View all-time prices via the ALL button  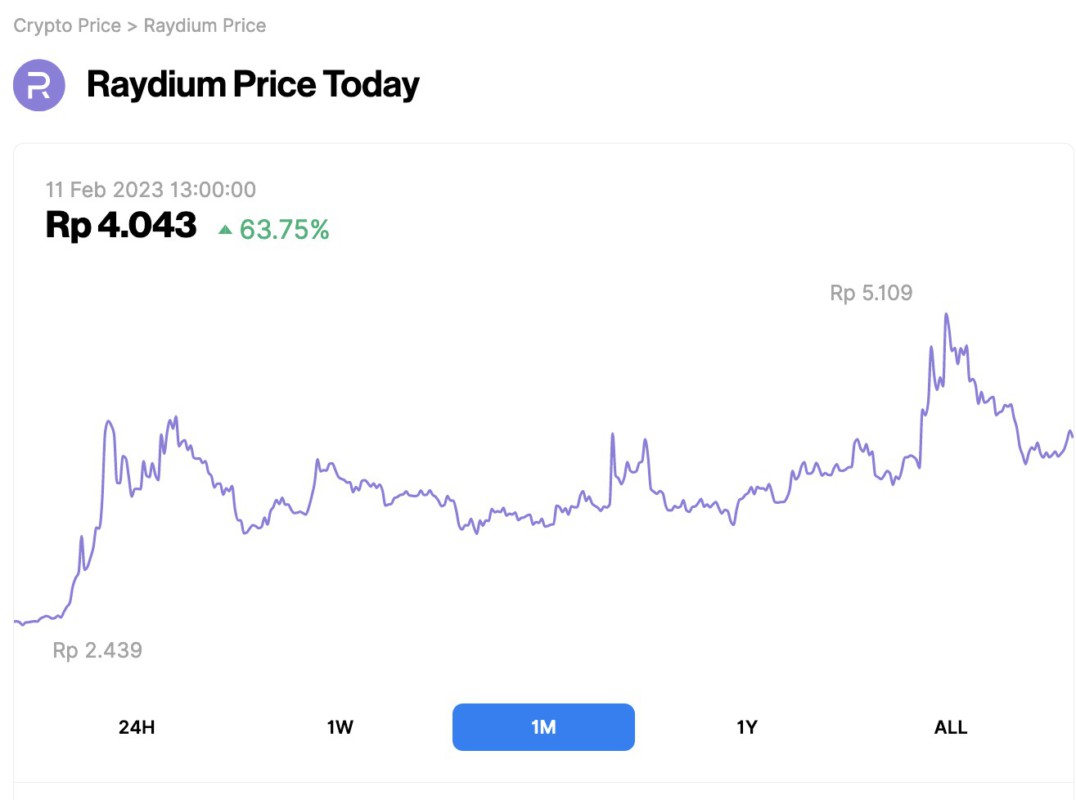950,727
